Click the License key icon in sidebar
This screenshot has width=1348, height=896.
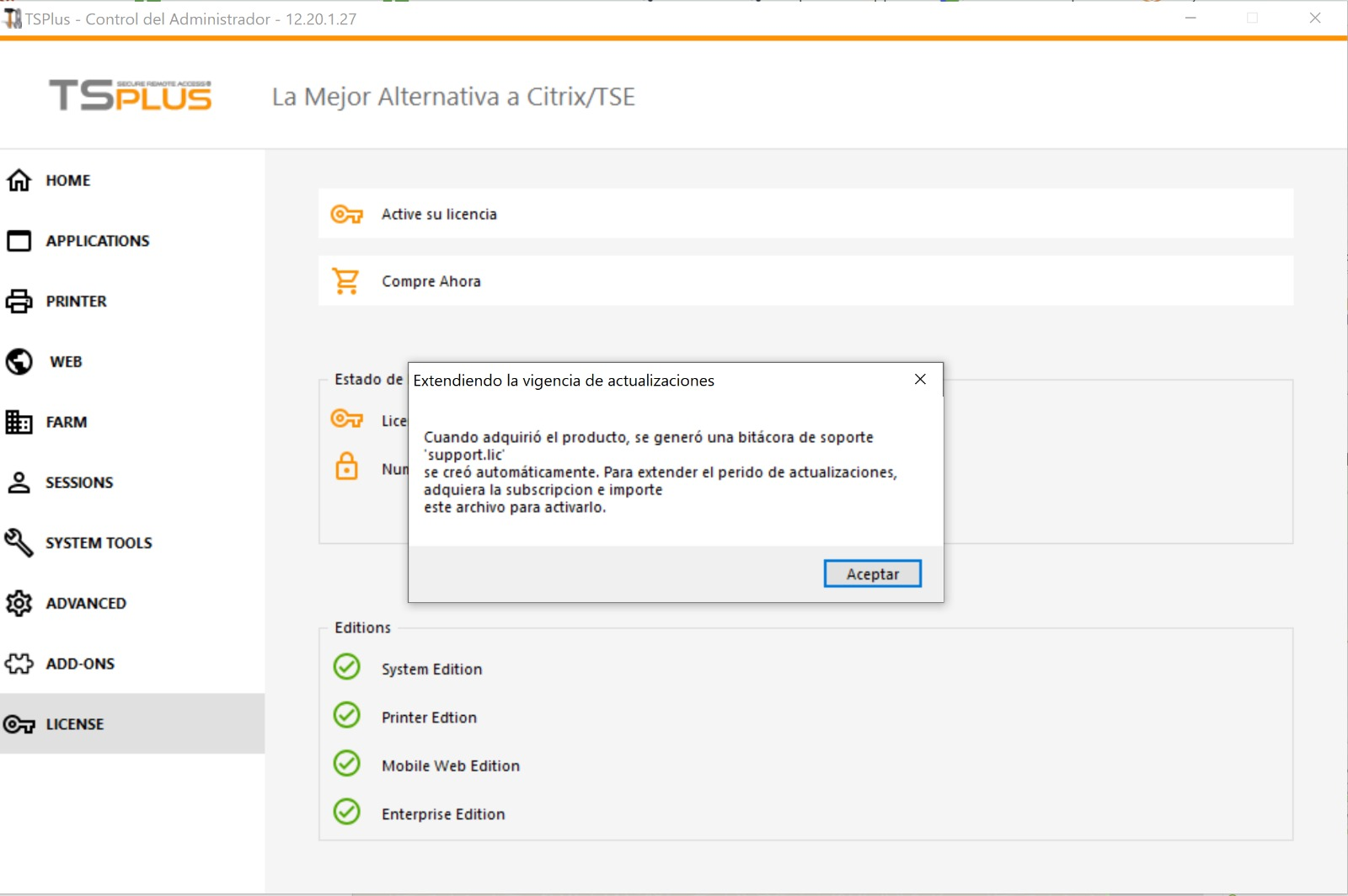click(19, 724)
